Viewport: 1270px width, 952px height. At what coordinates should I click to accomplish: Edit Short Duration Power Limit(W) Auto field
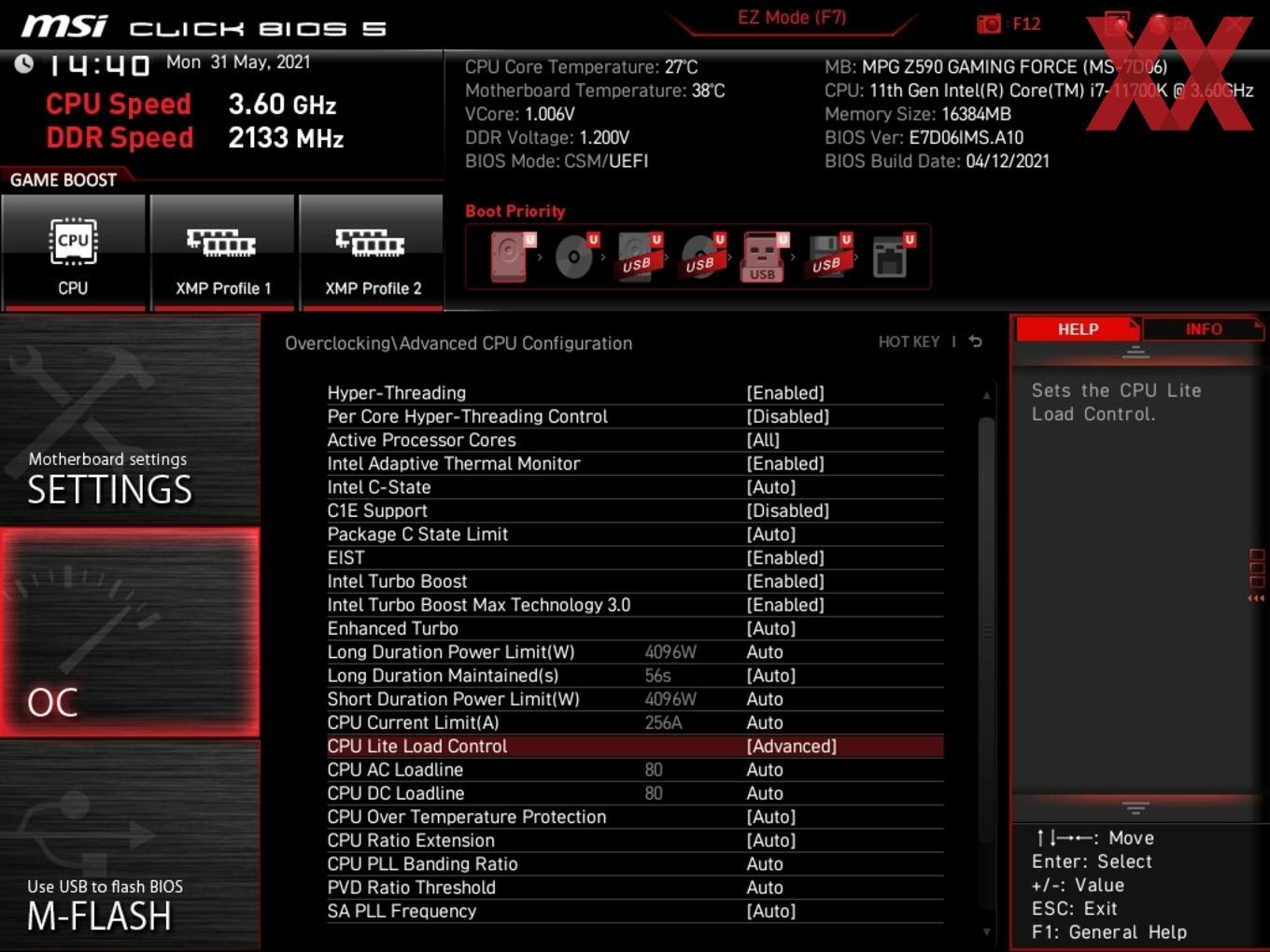click(x=765, y=699)
